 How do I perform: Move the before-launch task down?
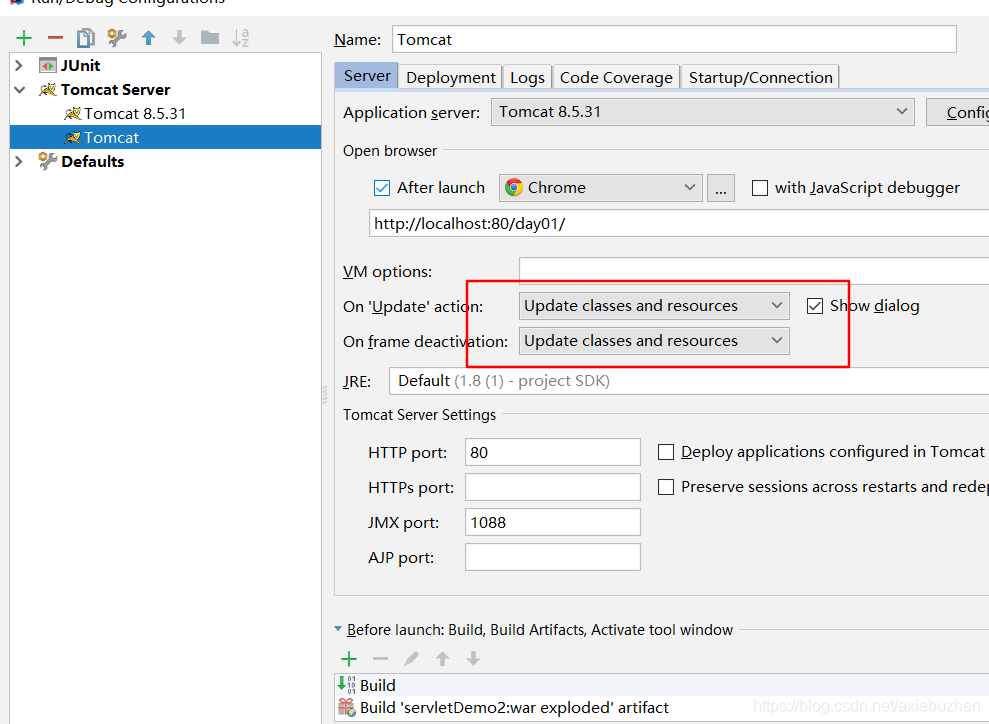pyautogui.click(x=473, y=659)
